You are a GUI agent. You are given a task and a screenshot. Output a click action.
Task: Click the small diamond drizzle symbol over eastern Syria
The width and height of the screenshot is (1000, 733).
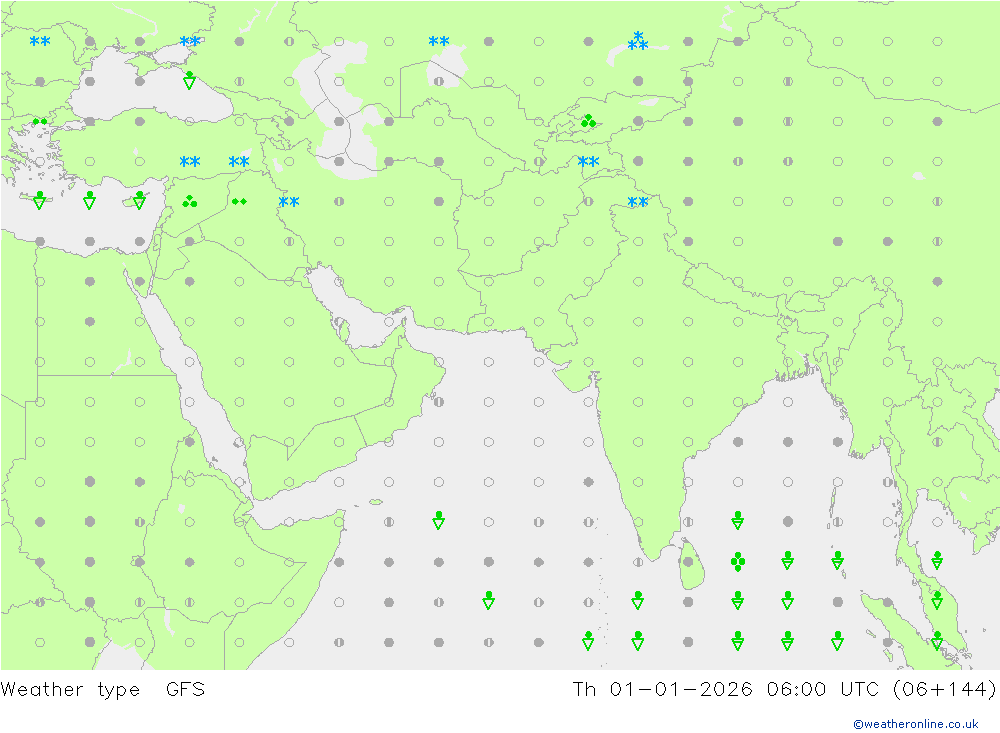click(239, 202)
